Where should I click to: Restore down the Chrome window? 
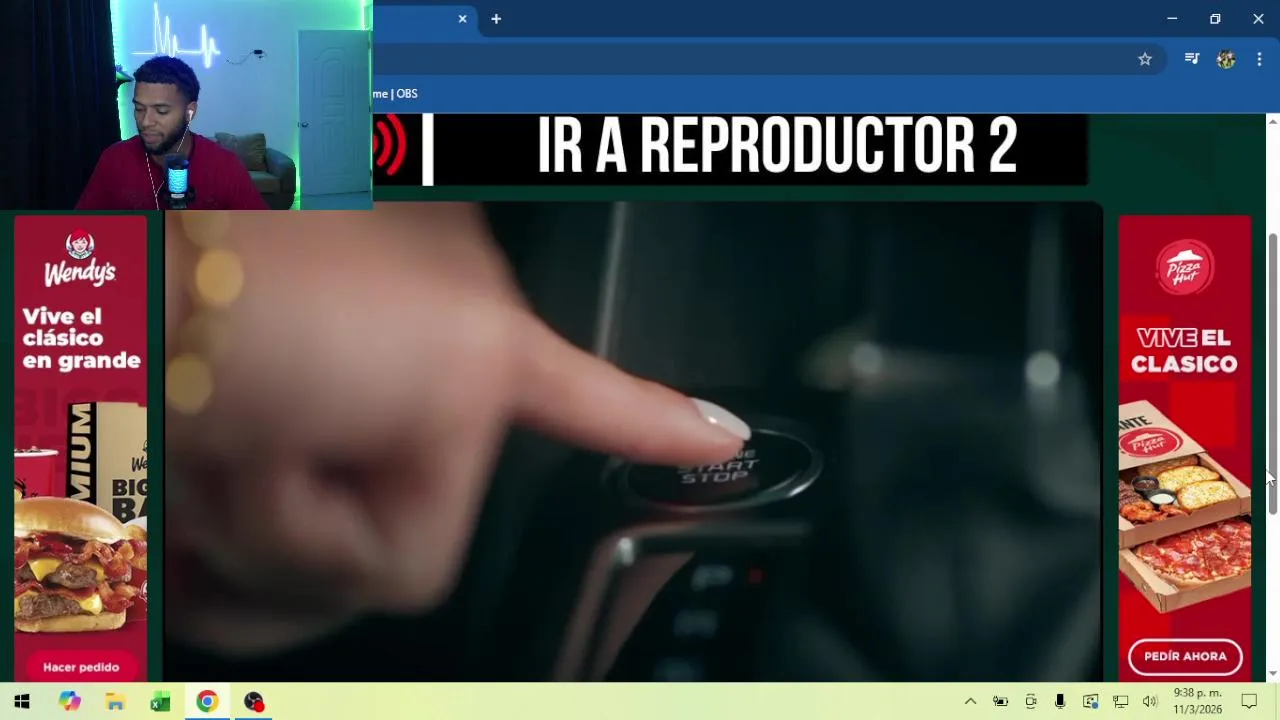[1215, 19]
